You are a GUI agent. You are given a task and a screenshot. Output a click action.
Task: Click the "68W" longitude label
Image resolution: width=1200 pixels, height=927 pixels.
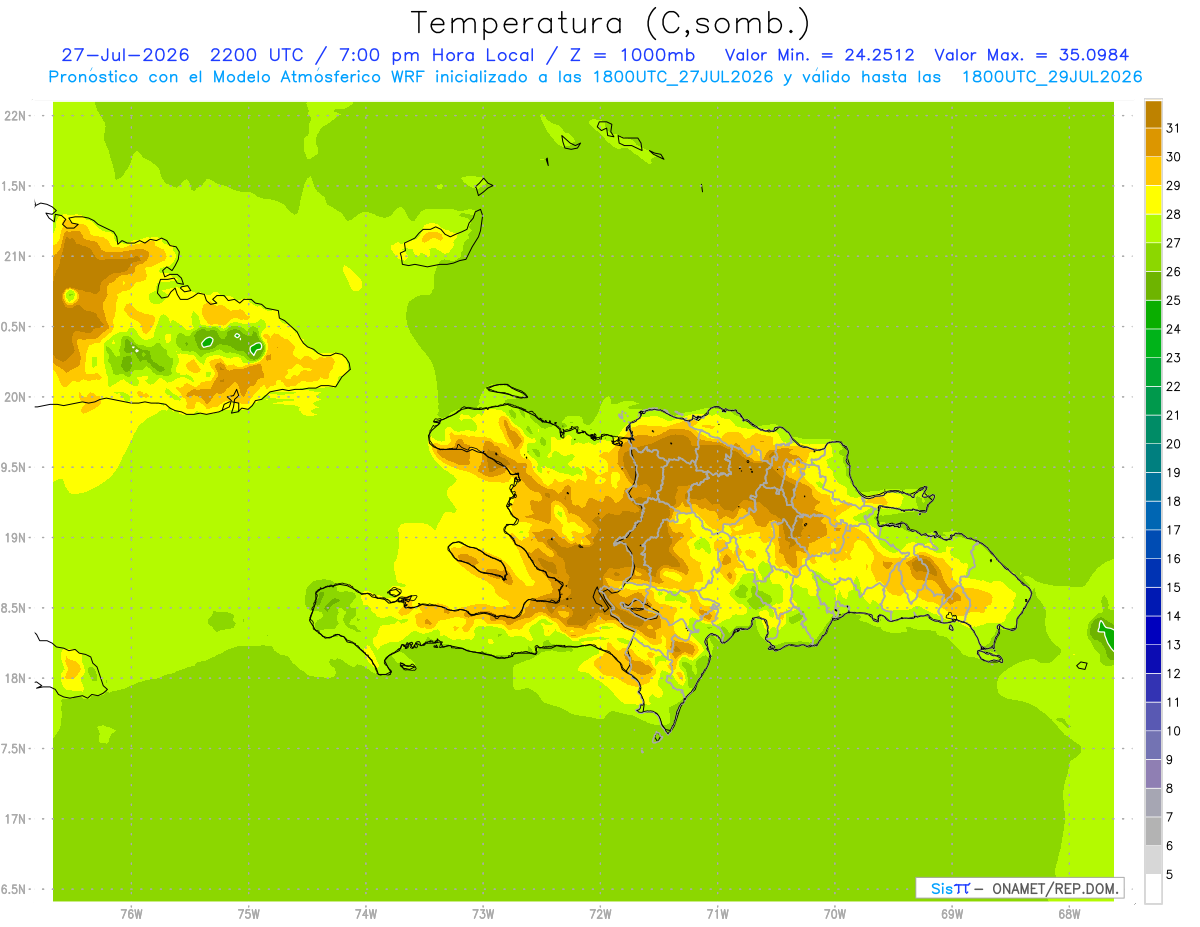pyautogui.click(x=1069, y=913)
